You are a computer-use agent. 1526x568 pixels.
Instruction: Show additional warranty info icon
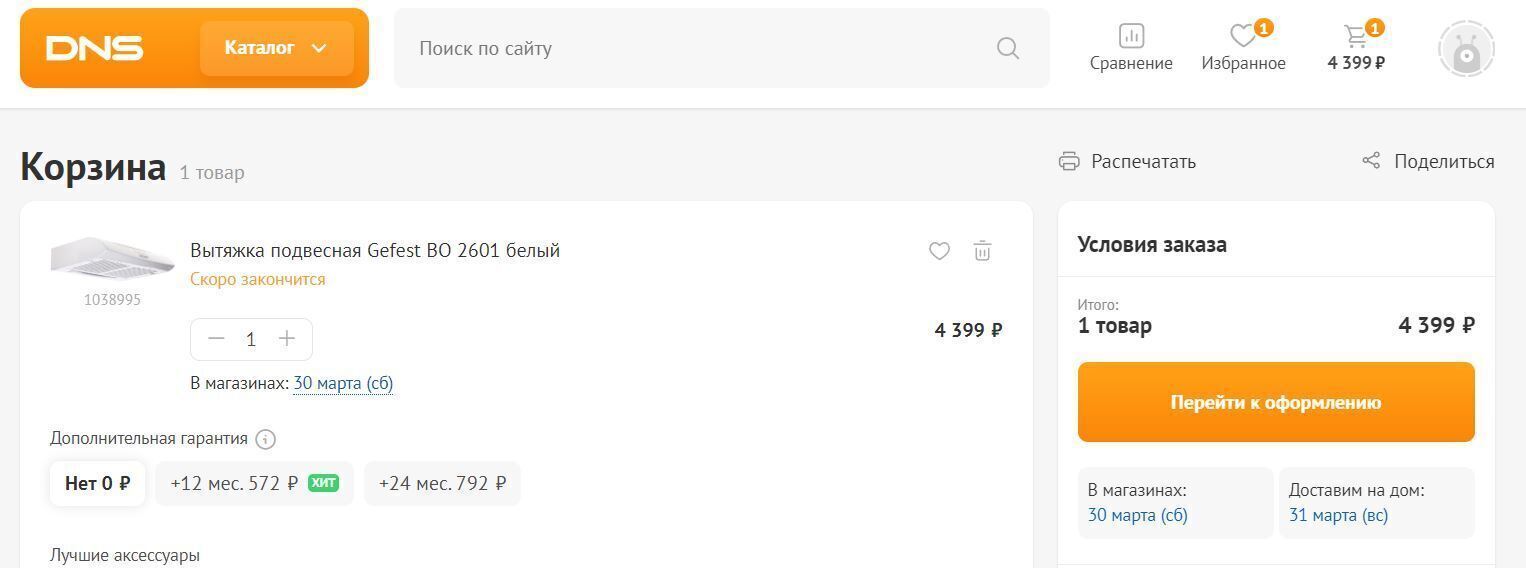pyautogui.click(x=265, y=439)
